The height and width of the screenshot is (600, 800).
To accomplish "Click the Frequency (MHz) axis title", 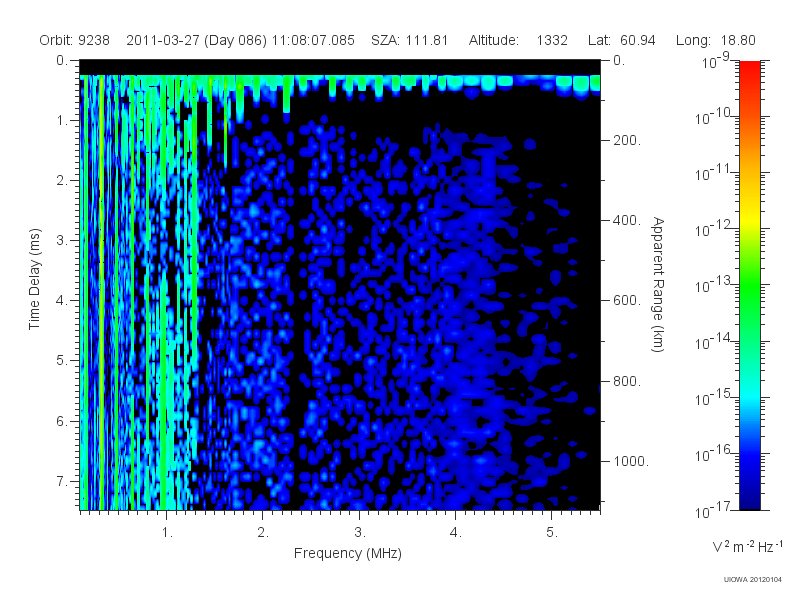I will (348, 554).
